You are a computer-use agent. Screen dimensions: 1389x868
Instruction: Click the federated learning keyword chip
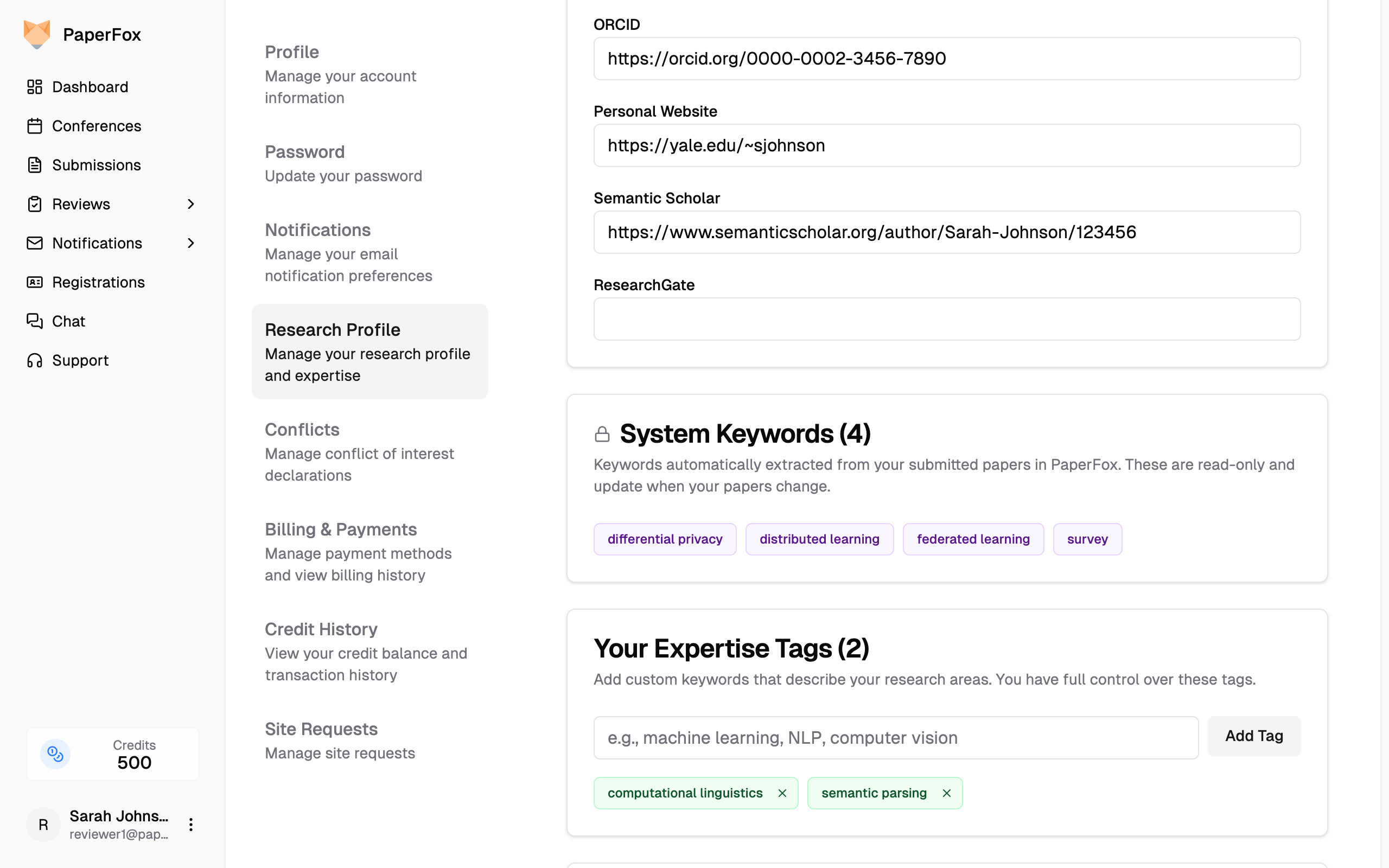click(973, 539)
